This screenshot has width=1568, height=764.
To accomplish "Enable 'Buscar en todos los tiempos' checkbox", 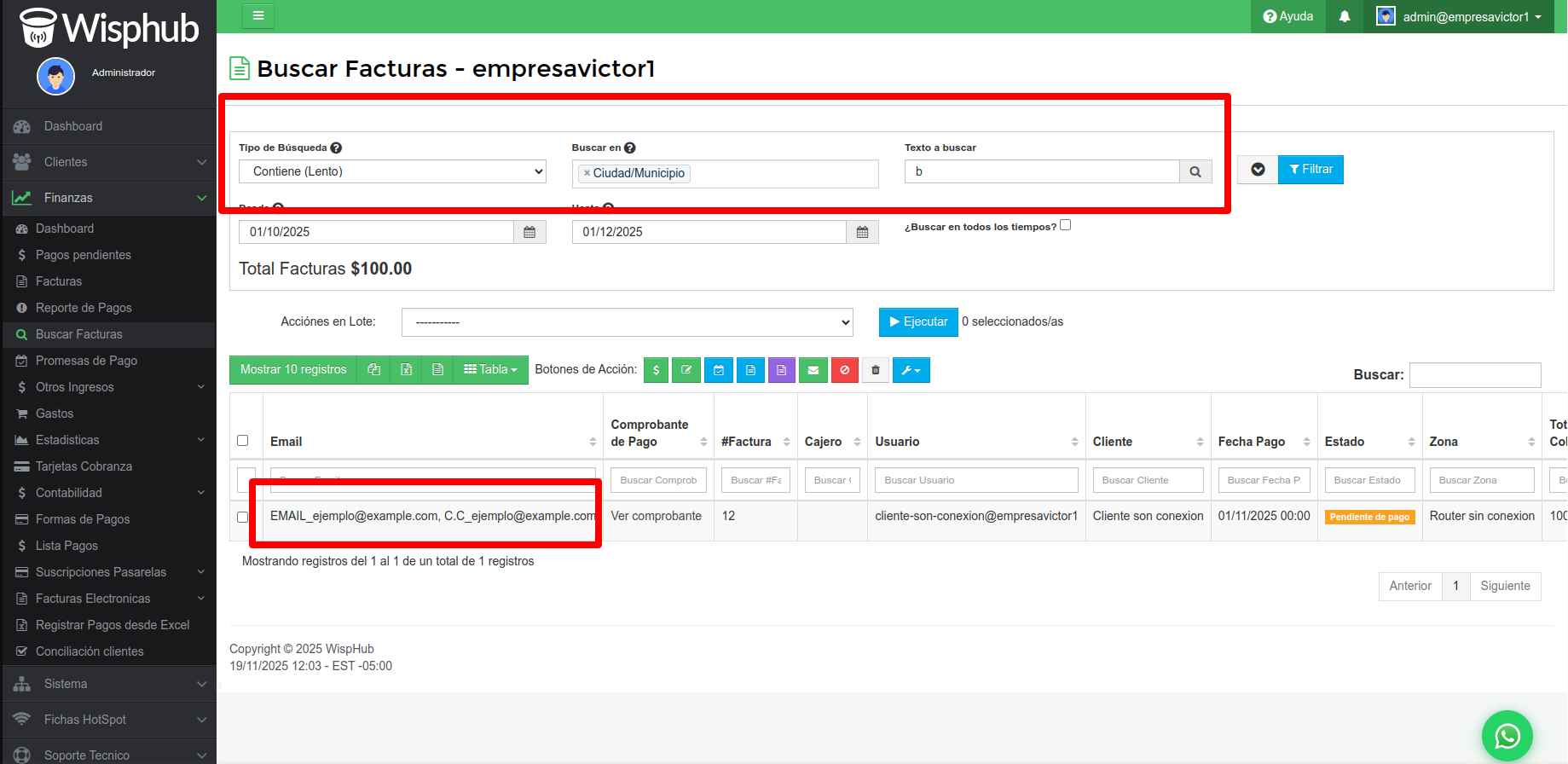I will (x=1065, y=225).
